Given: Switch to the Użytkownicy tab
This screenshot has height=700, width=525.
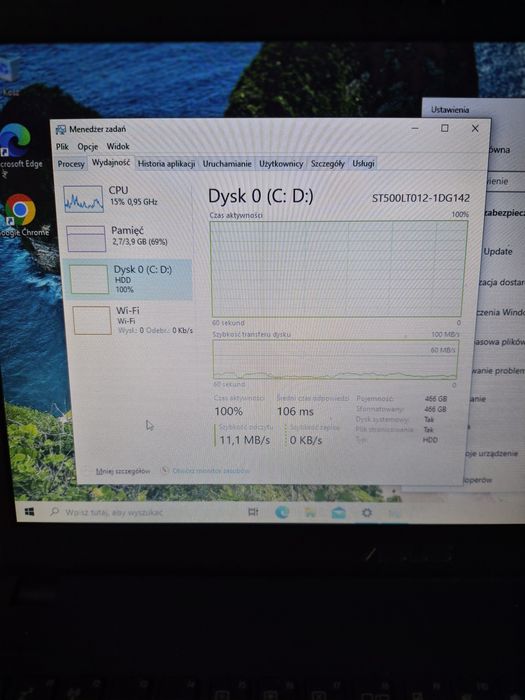Looking at the screenshot, I should pos(281,164).
